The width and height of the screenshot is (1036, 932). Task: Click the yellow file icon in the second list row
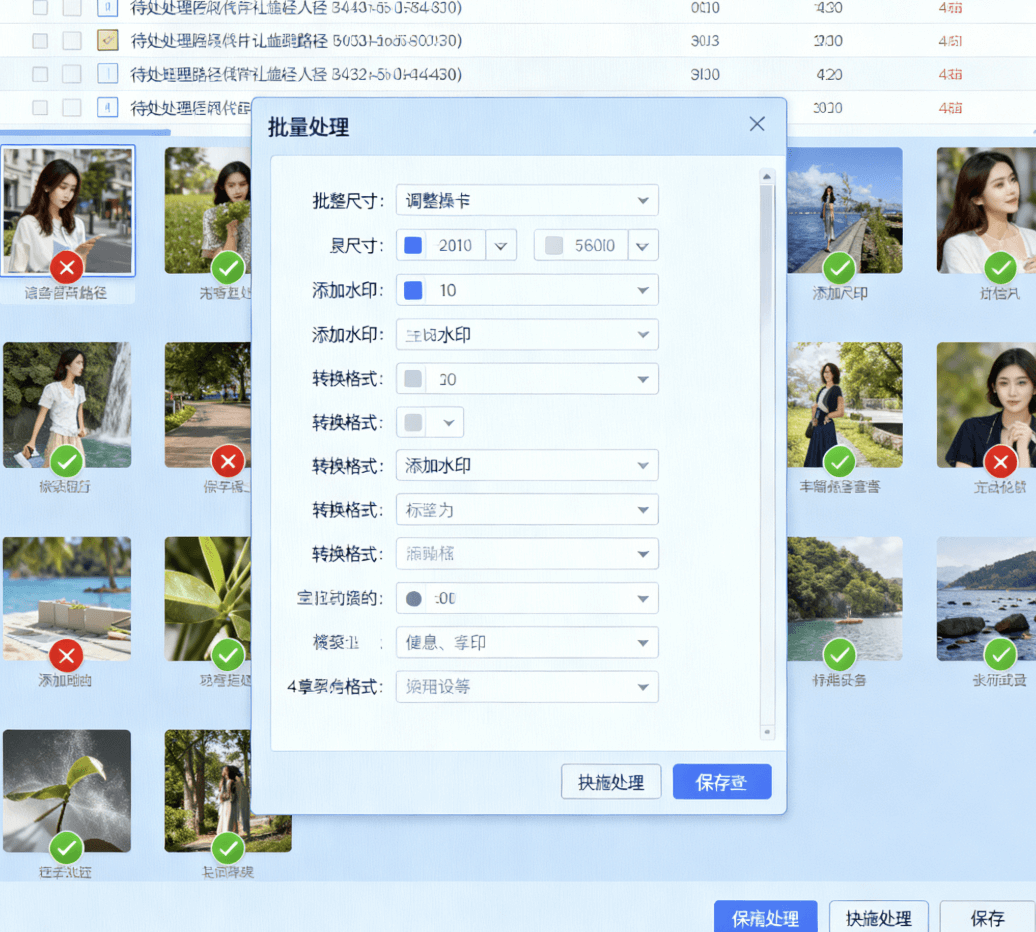click(107, 41)
